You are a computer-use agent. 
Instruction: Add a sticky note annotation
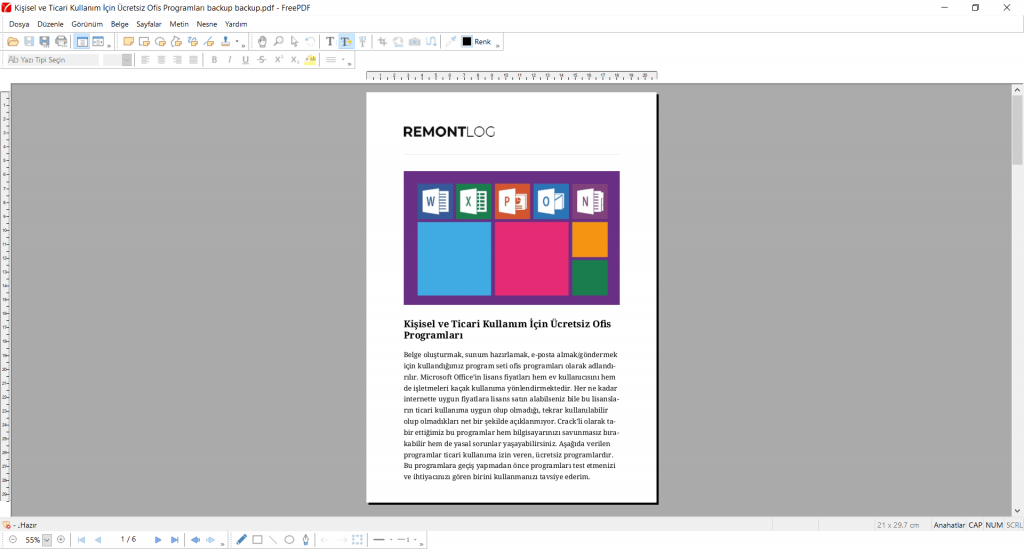tap(129, 42)
